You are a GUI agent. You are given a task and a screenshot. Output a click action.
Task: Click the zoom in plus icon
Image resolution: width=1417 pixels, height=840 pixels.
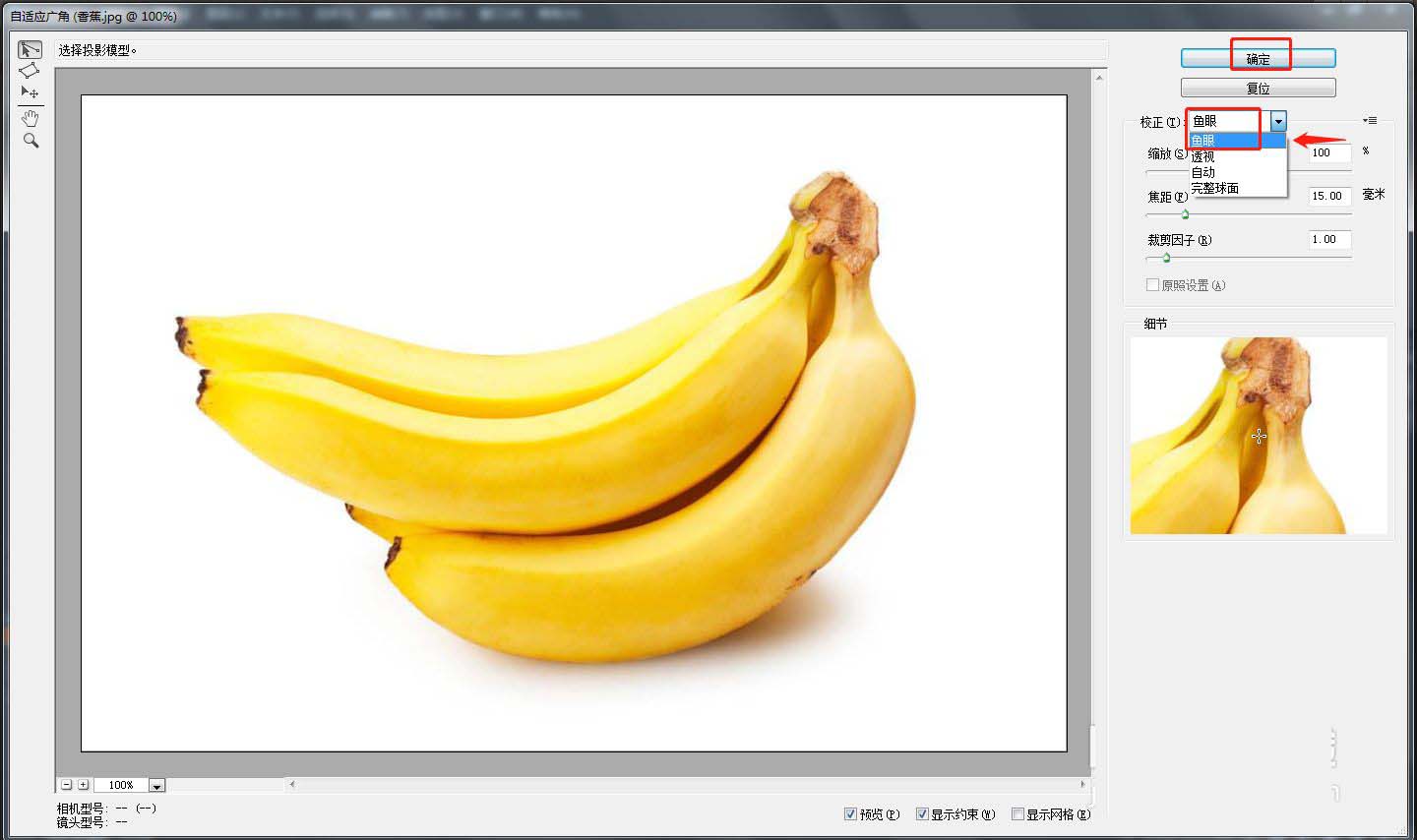pyautogui.click(x=84, y=785)
